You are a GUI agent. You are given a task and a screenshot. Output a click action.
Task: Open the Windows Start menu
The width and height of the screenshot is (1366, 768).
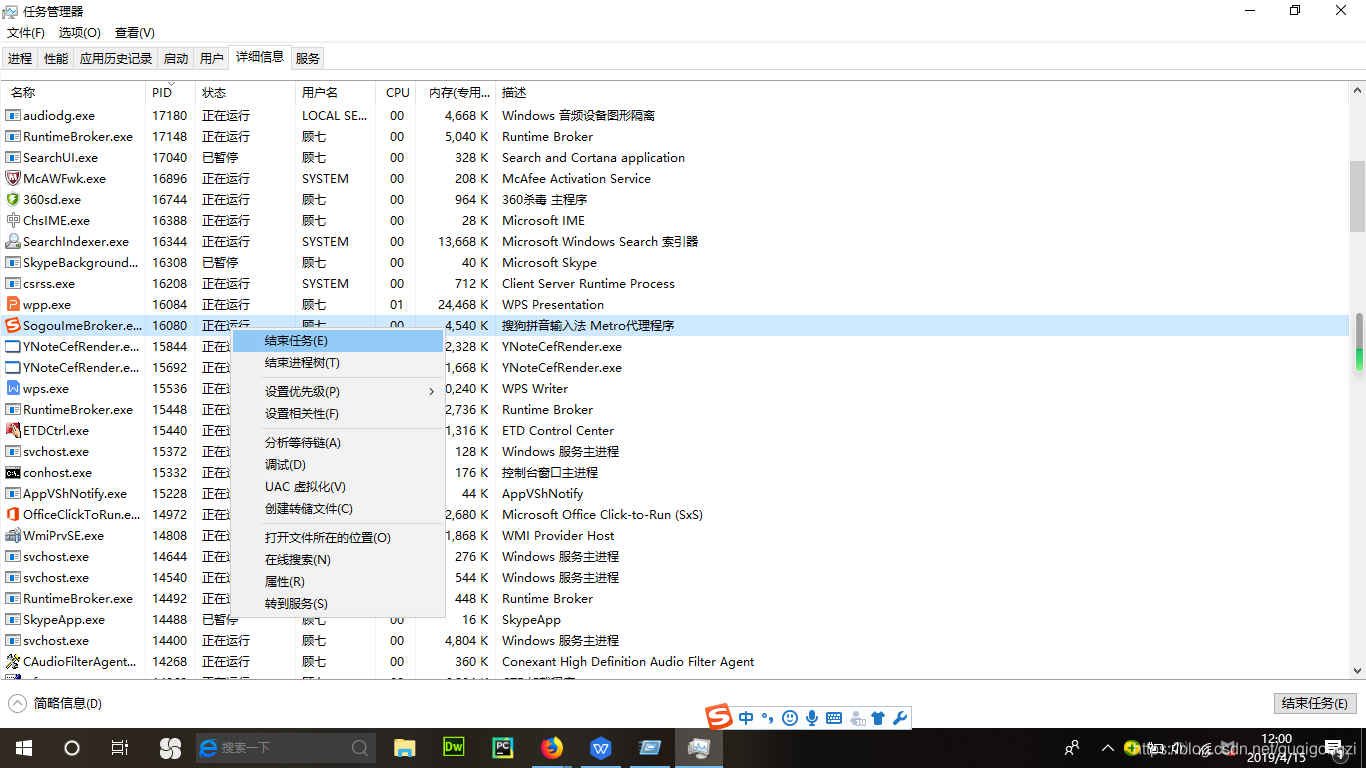tap(24, 748)
